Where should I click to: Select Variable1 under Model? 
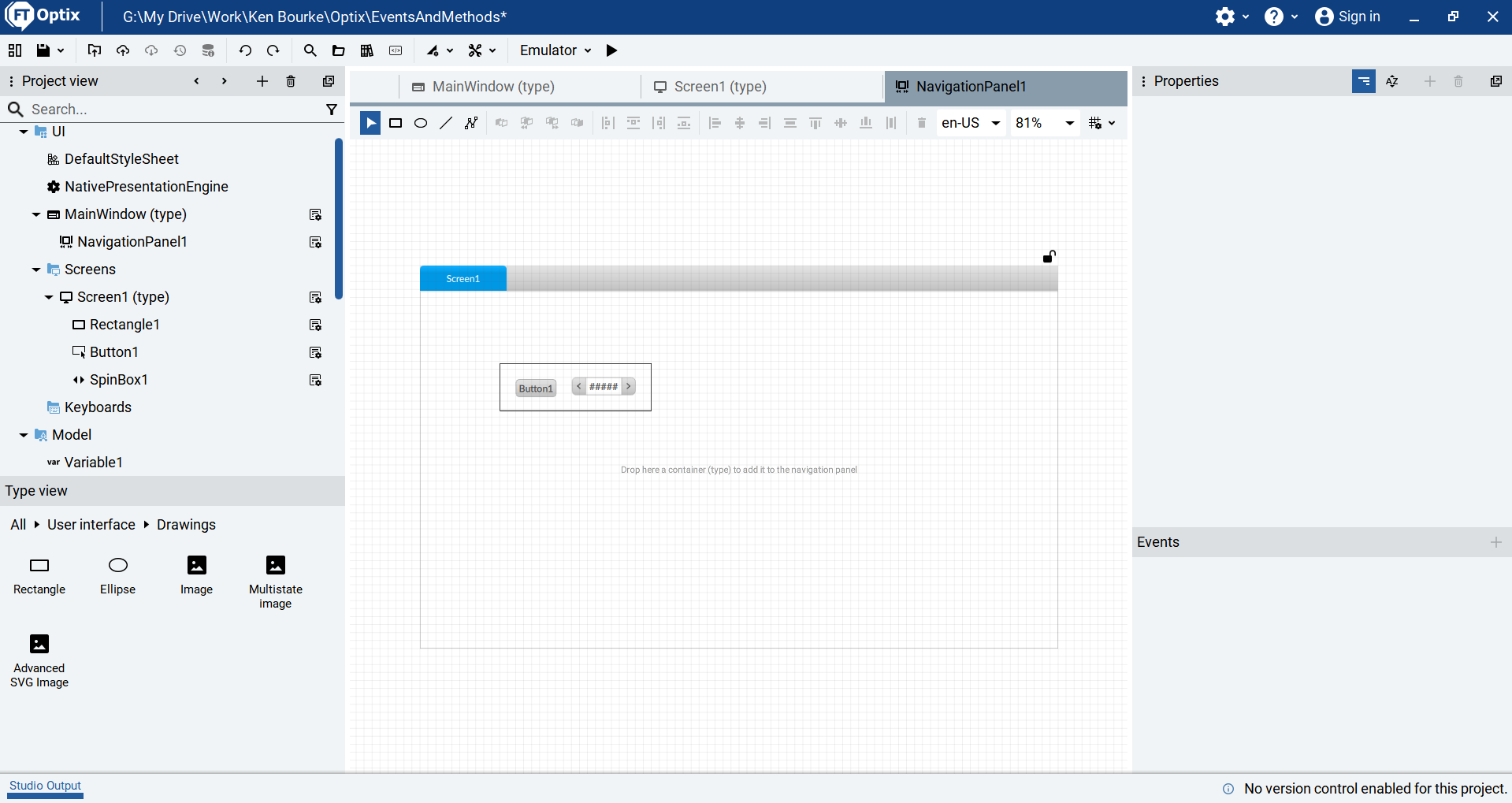(93, 463)
